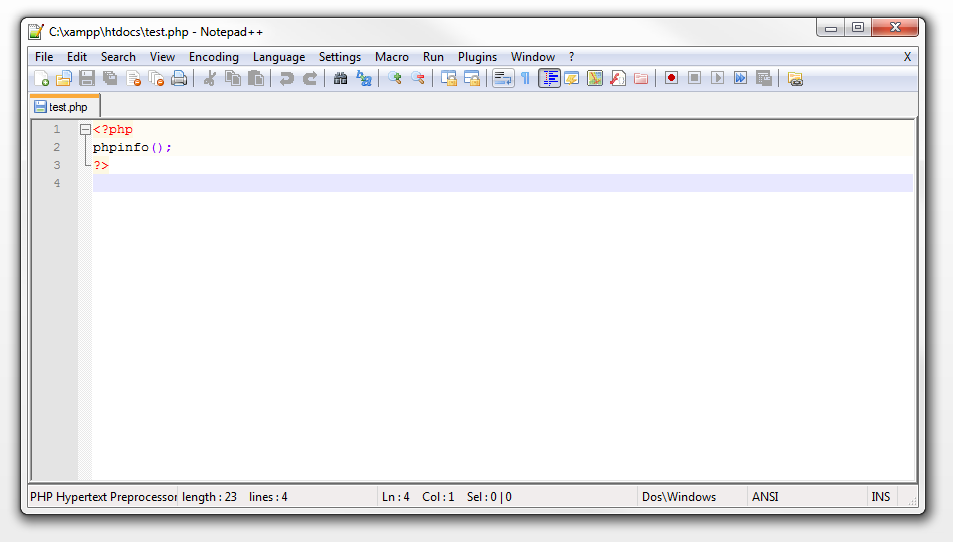Viewport: 953px width, 542px height.
Task: Collapse the PHP block fold marker
Action: click(85, 130)
